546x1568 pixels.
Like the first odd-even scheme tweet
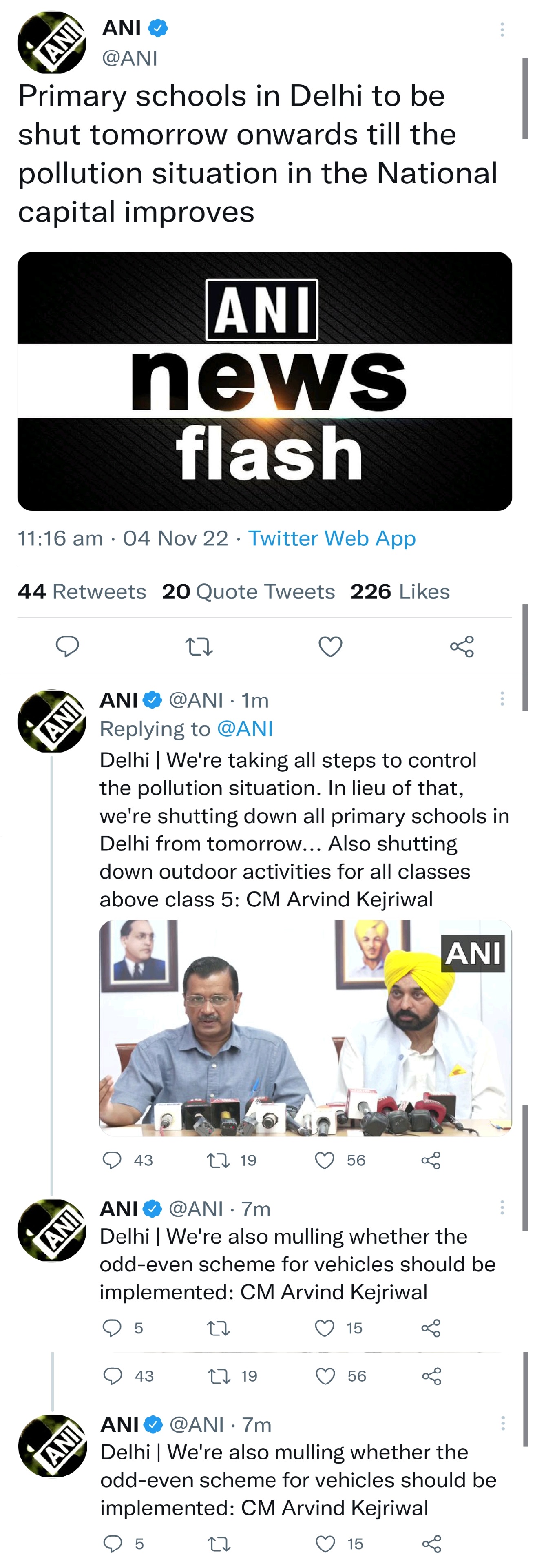click(325, 1328)
